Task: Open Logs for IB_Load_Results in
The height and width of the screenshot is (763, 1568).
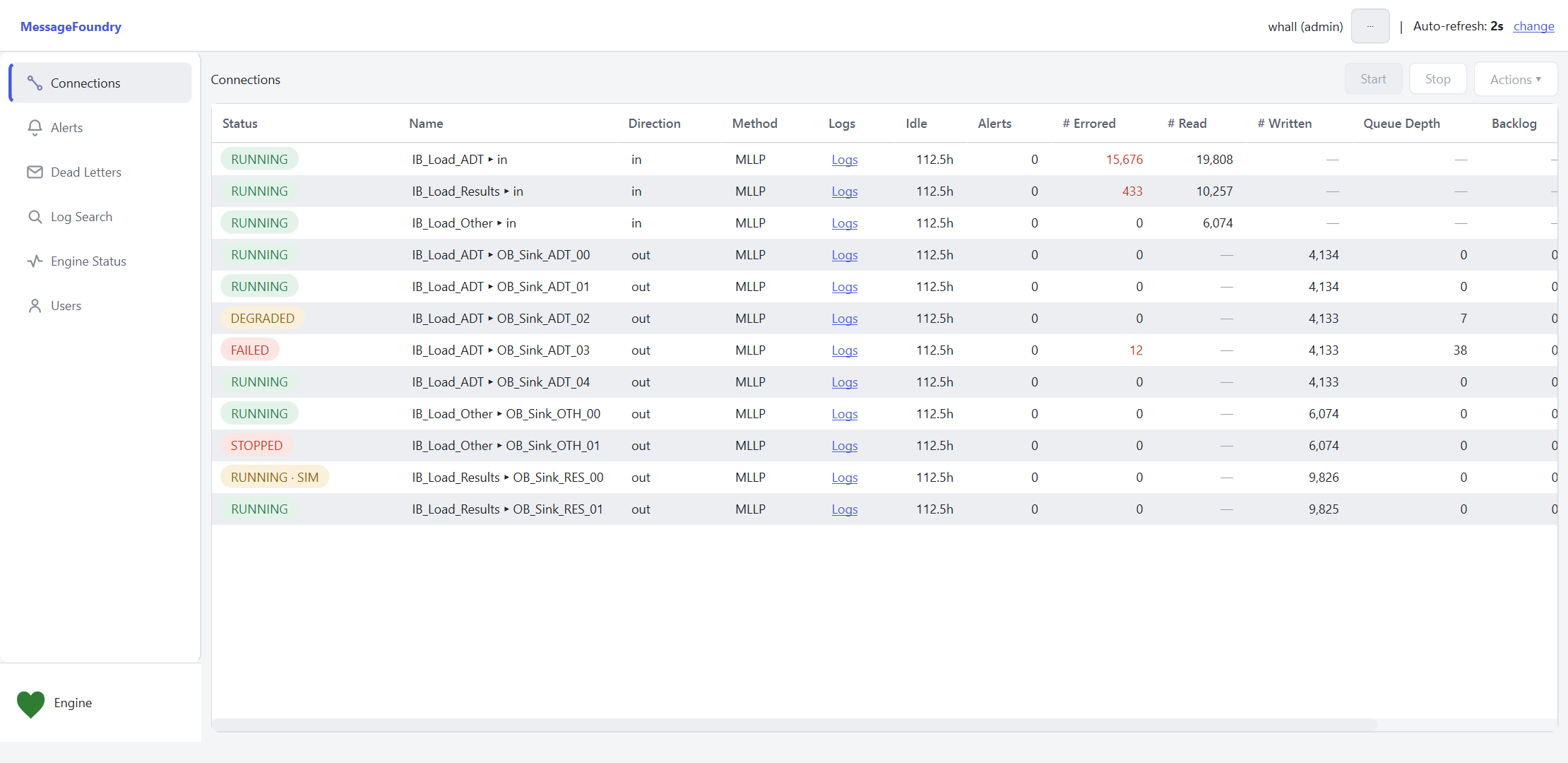Action: tap(844, 191)
